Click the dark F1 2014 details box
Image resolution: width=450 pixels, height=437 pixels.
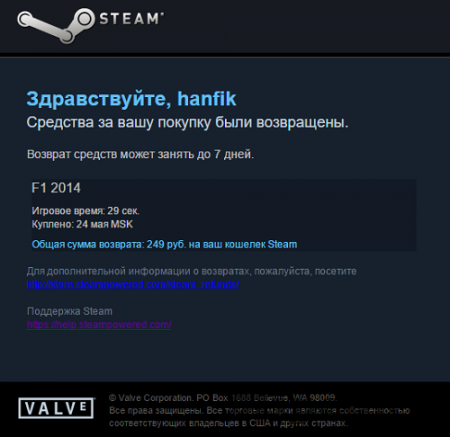pyautogui.click(x=224, y=215)
